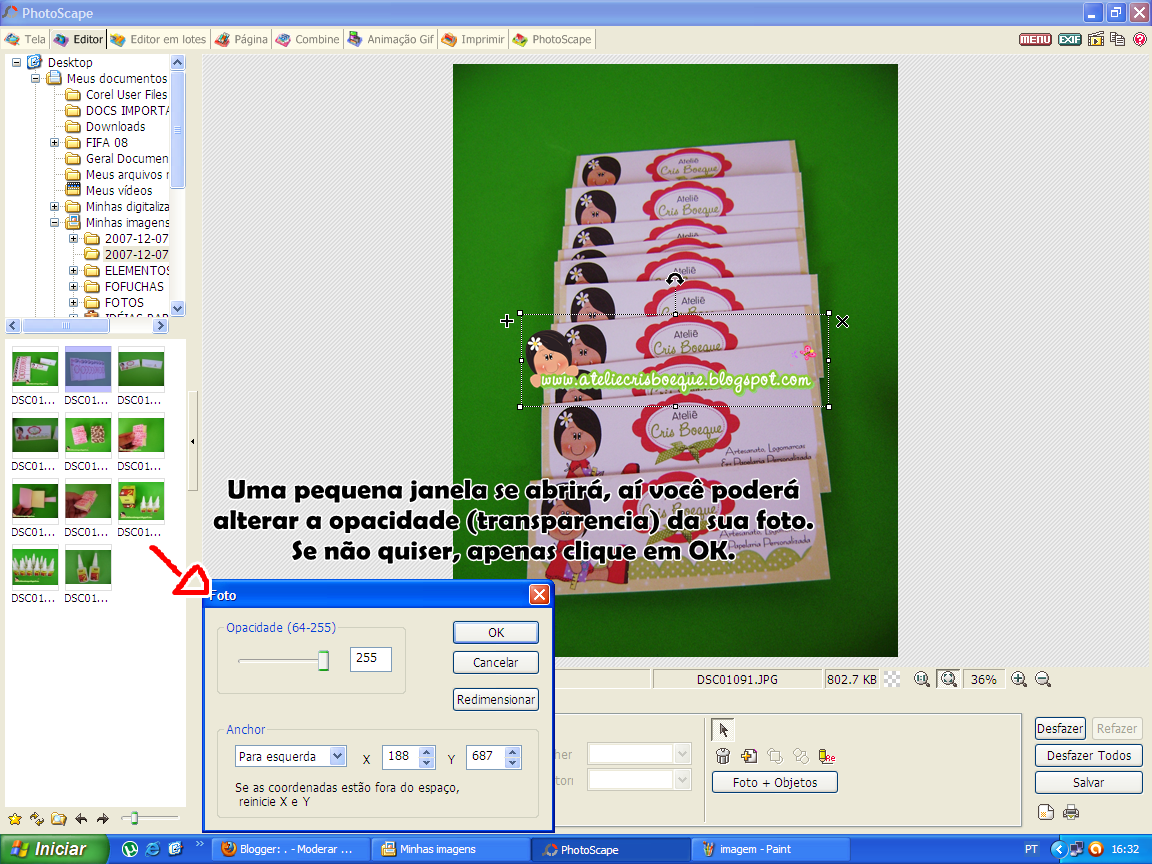Expand the FOTOS folder node
Image resolution: width=1152 pixels, height=864 pixels.
(73, 303)
